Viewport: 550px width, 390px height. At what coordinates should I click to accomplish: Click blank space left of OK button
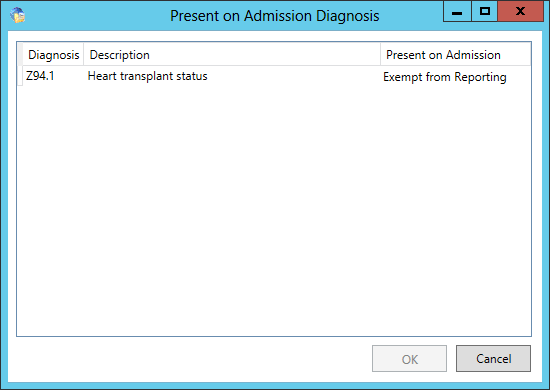point(189,358)
